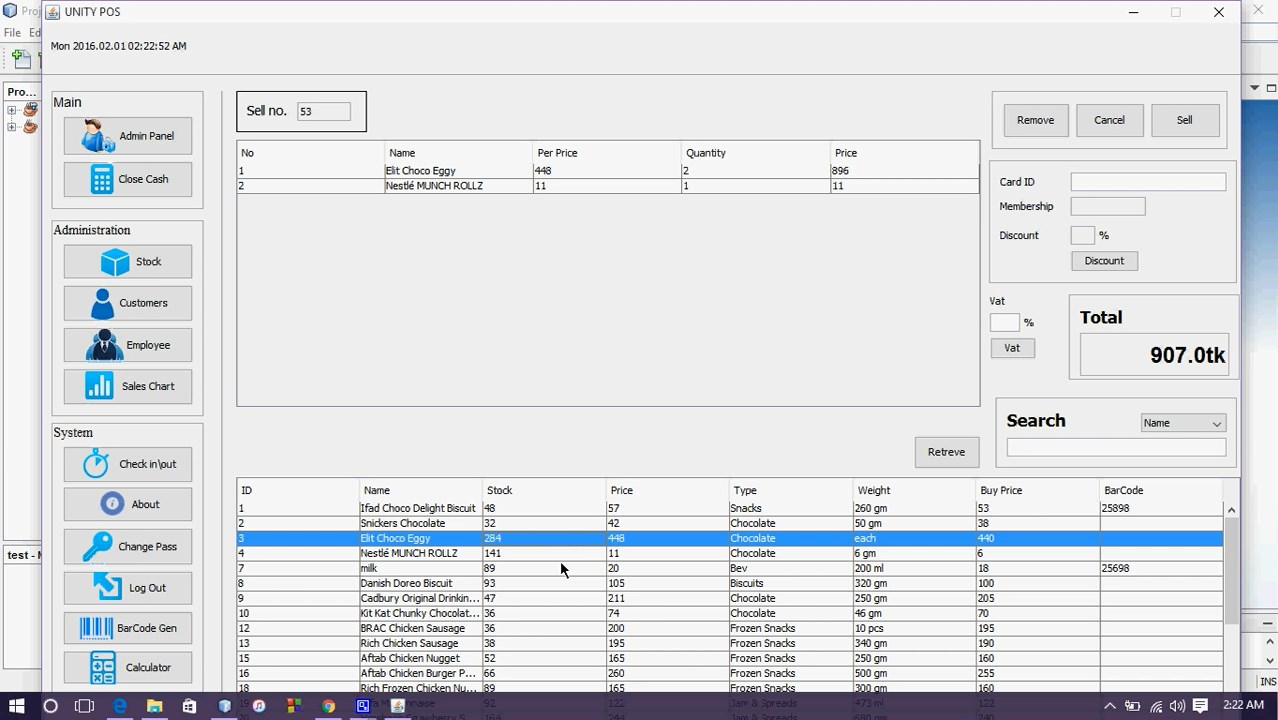This screenshot has width=1278, height=720.
Task: Open the BarCode Gen tool
Action: coord(127,627)
